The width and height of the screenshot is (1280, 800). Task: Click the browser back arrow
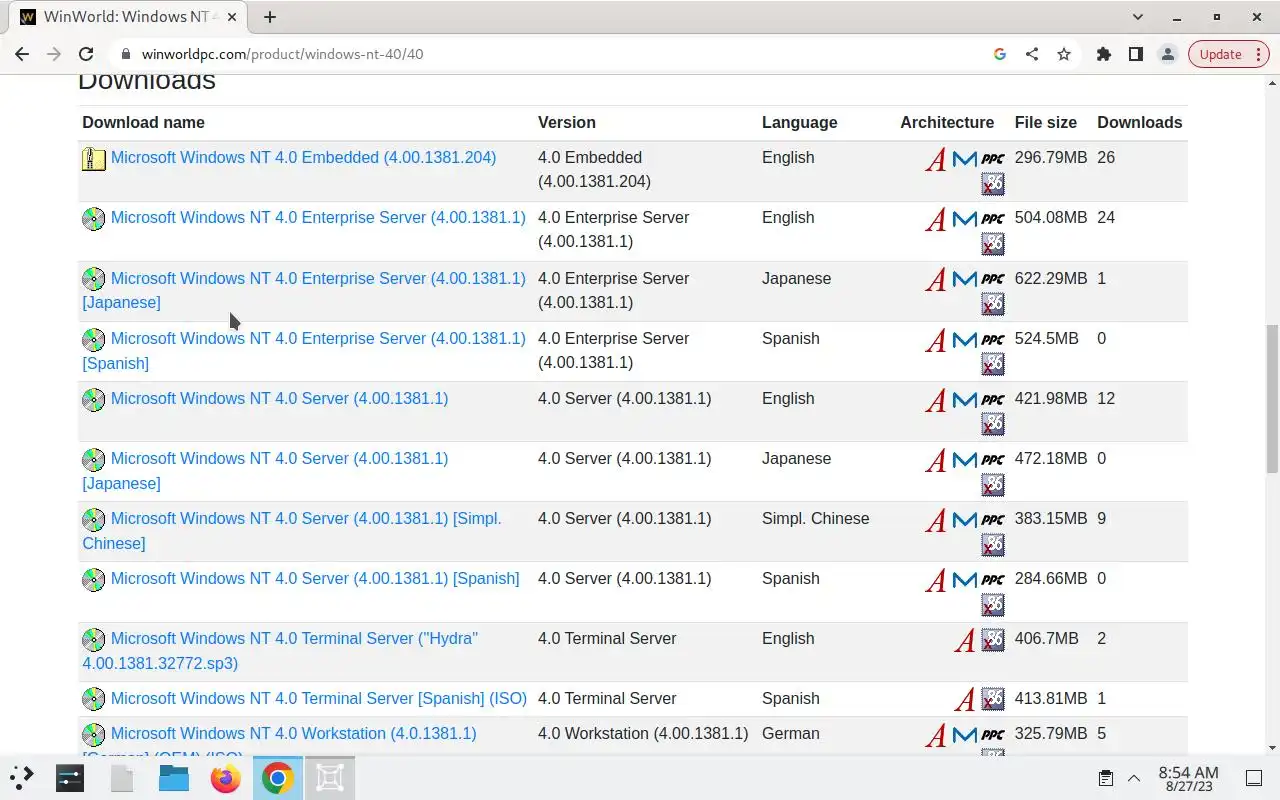click(x=22, y=54)
